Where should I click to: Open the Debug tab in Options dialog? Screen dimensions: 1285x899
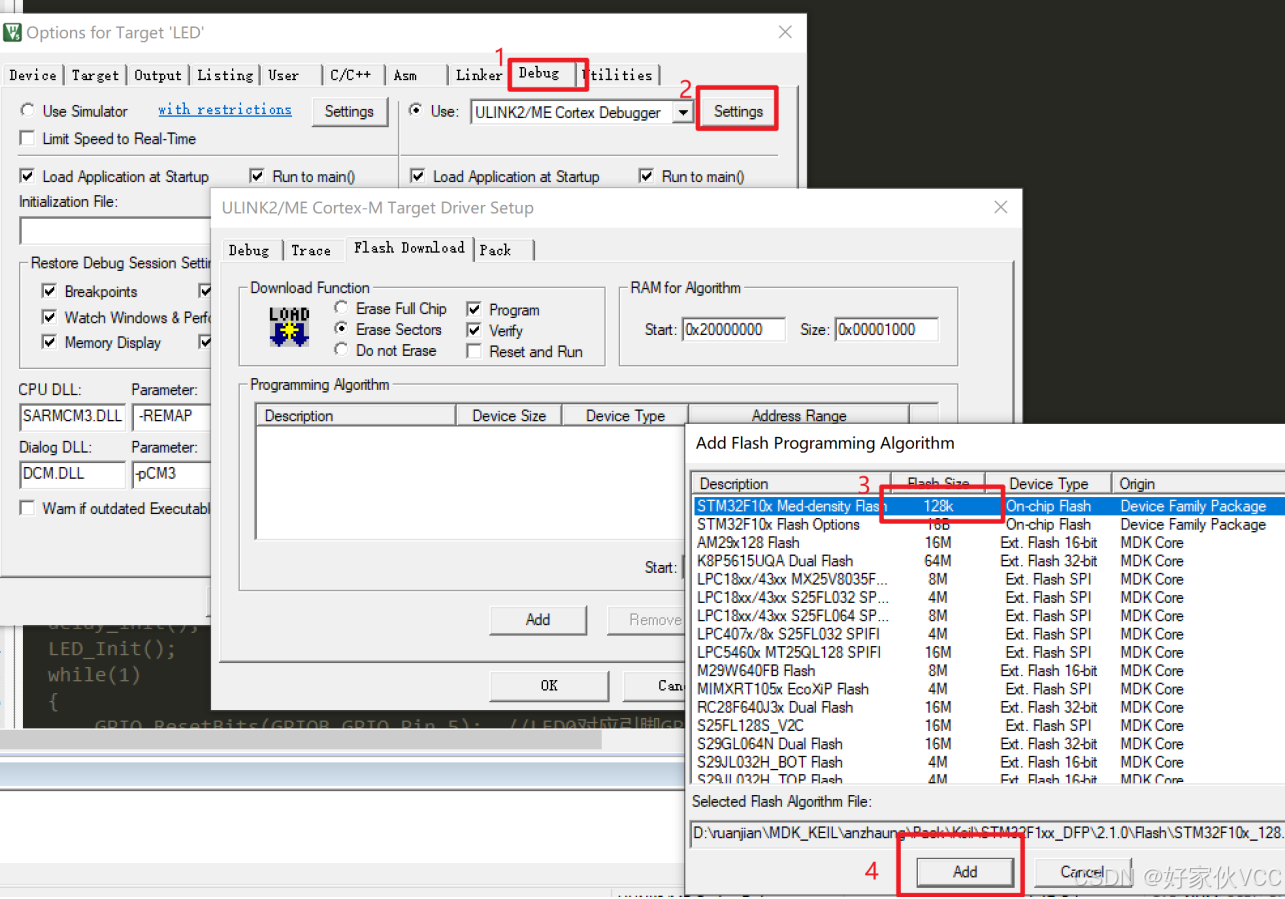click(539, 73)
